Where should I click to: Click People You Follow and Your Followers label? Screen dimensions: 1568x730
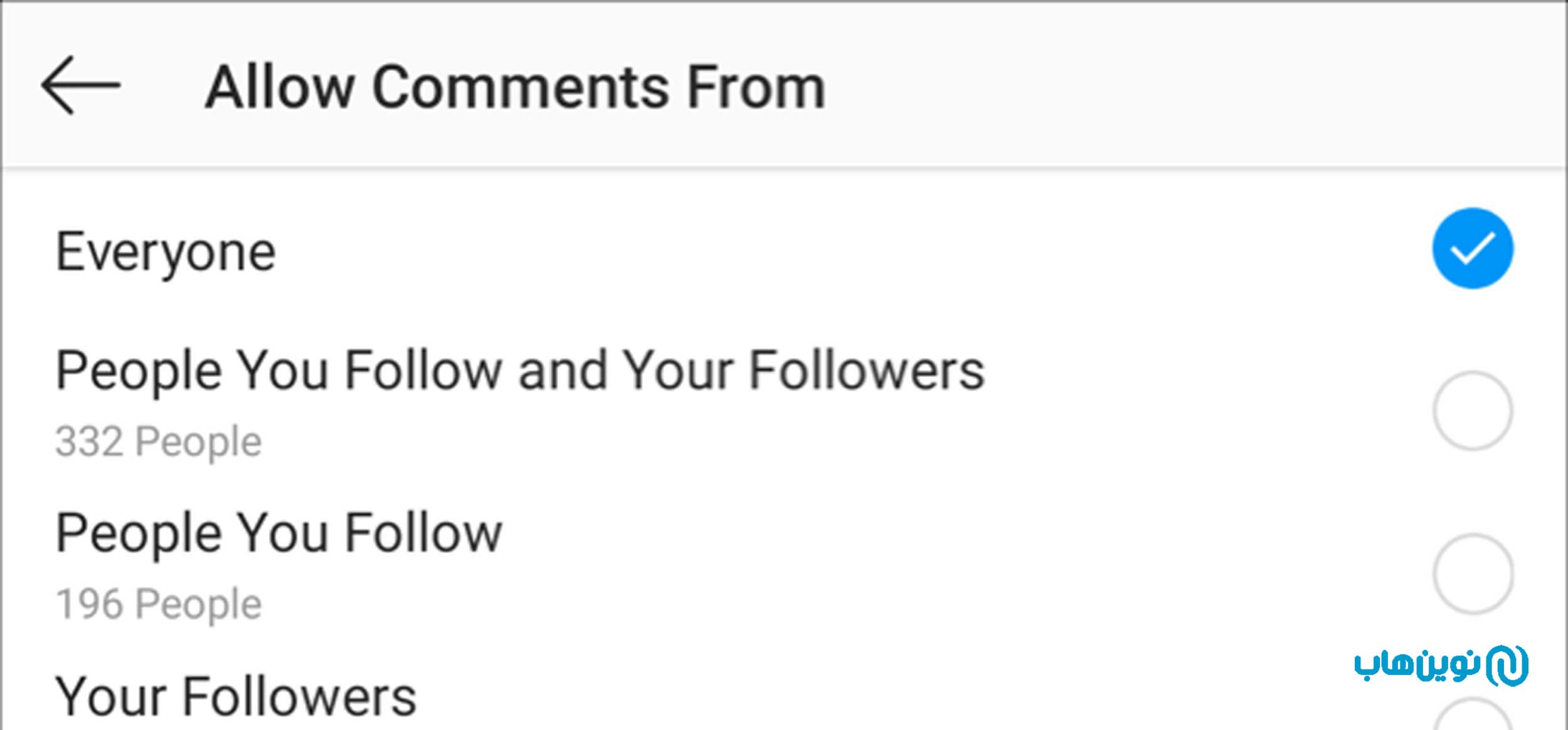tap(520, 370)
